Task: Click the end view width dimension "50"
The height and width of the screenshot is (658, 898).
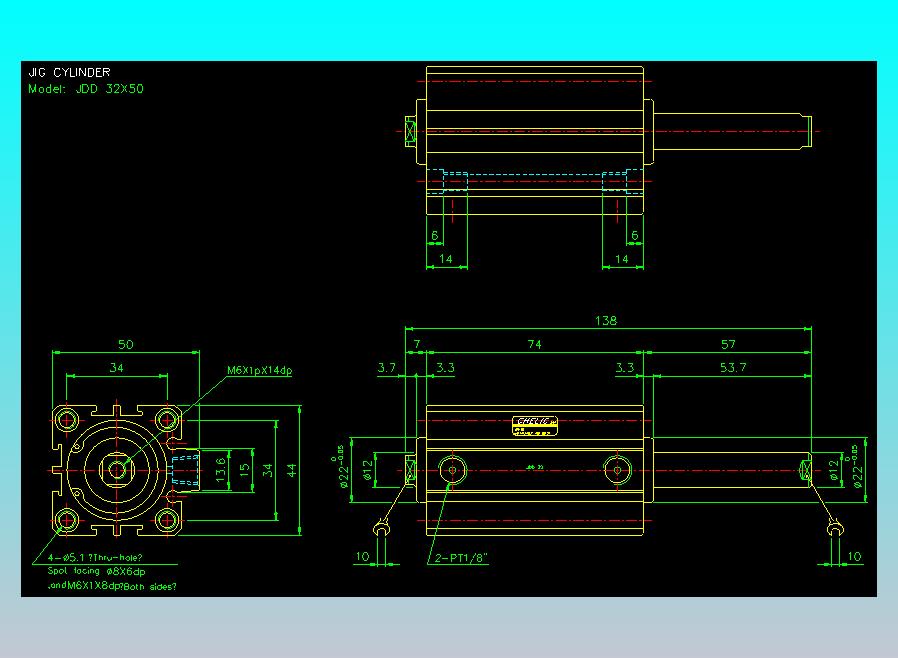Action: click(x=125, y=344)
